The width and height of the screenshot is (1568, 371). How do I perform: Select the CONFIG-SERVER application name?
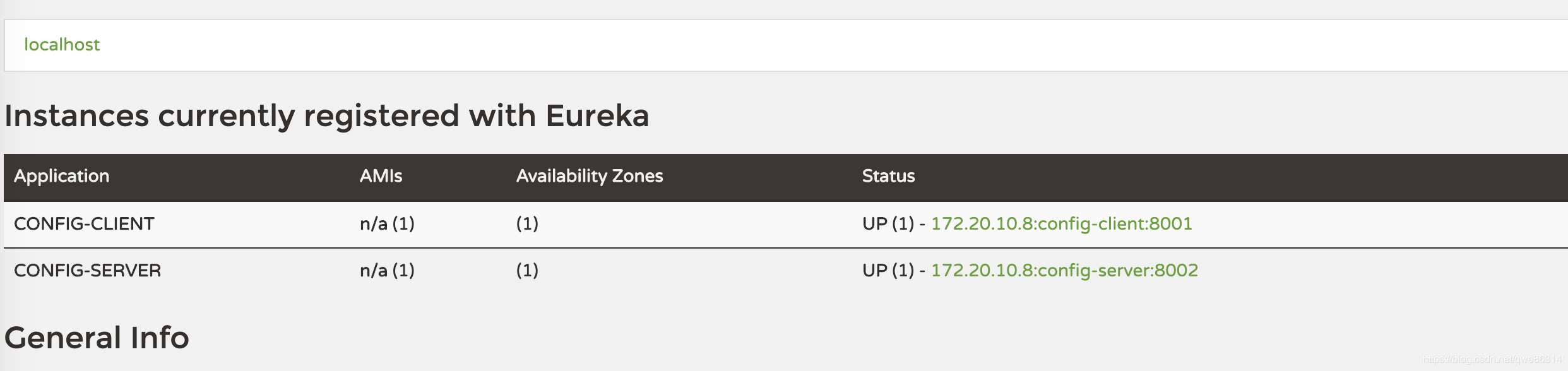(x=88, y=271)
